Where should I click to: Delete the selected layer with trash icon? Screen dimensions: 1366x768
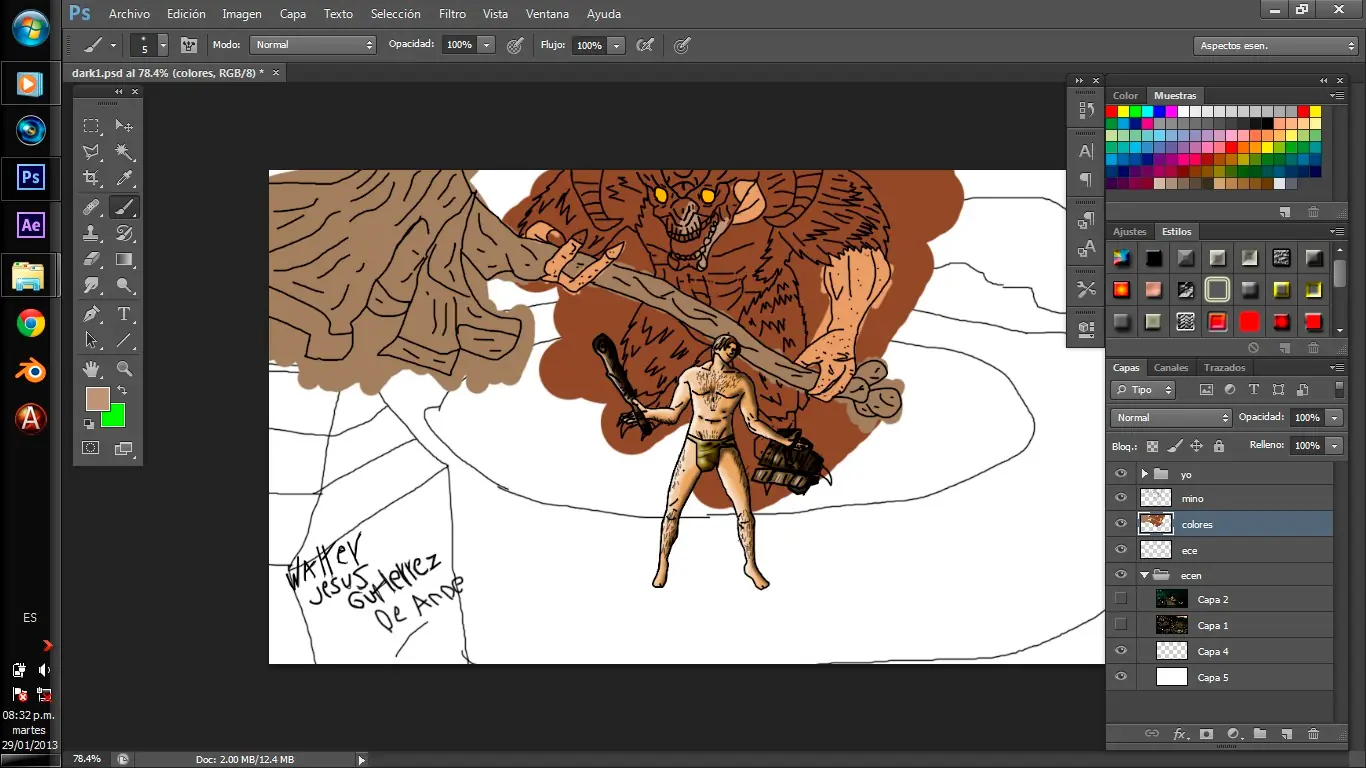point(1313,734)
